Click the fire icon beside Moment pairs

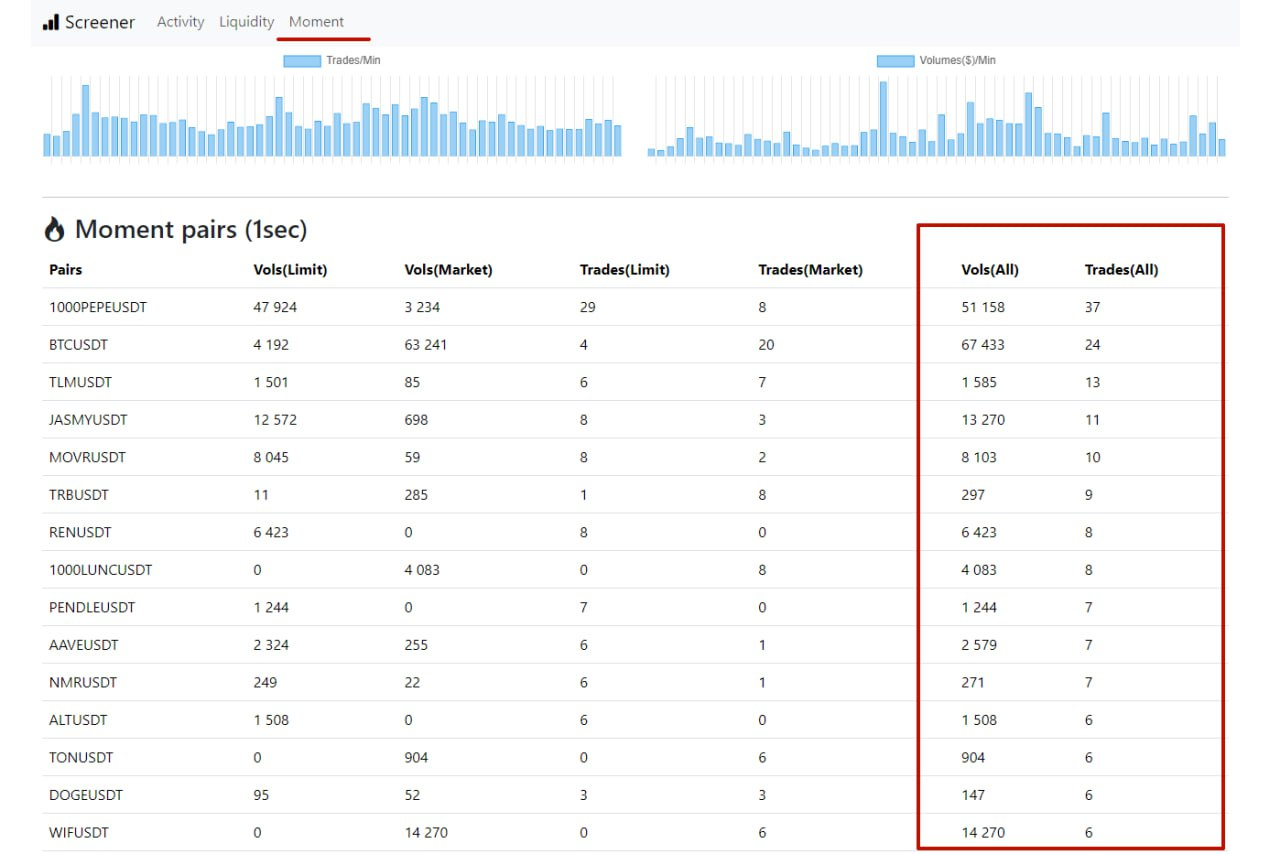pyautogui.click(x=54, y=230)
